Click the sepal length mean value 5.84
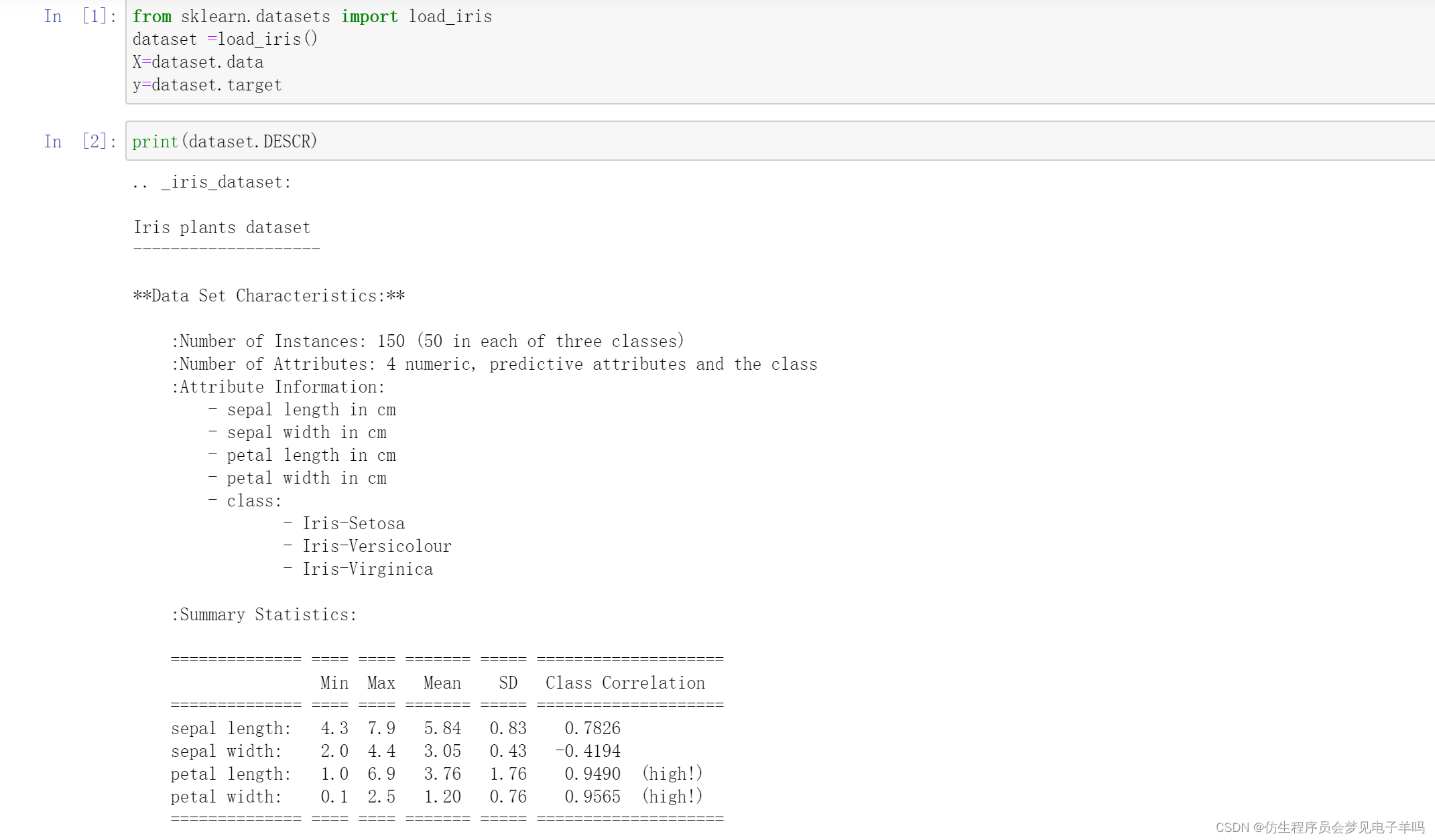This screenshot has width=1435, height=840. pos(442,729)
